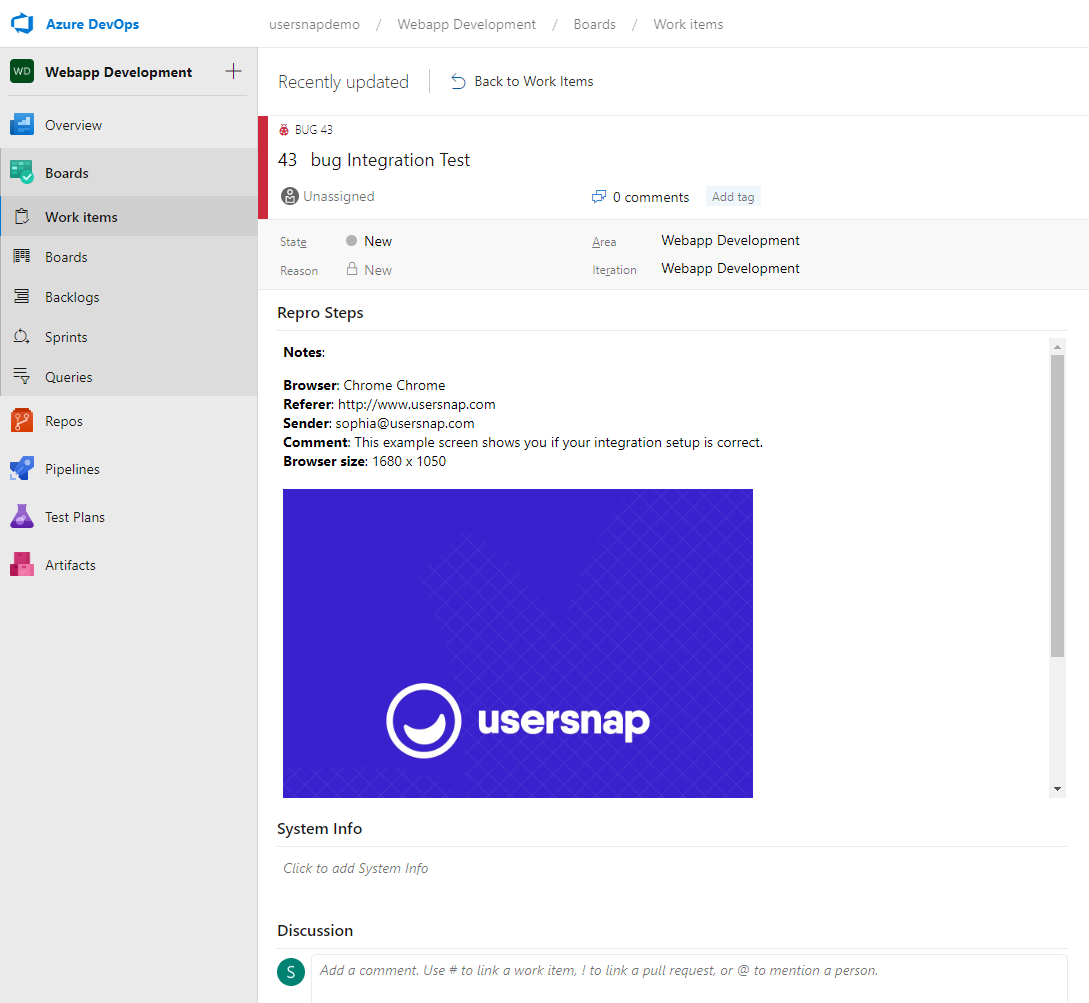Click the sender email sophia@usersnap.com

click(405, 423)
